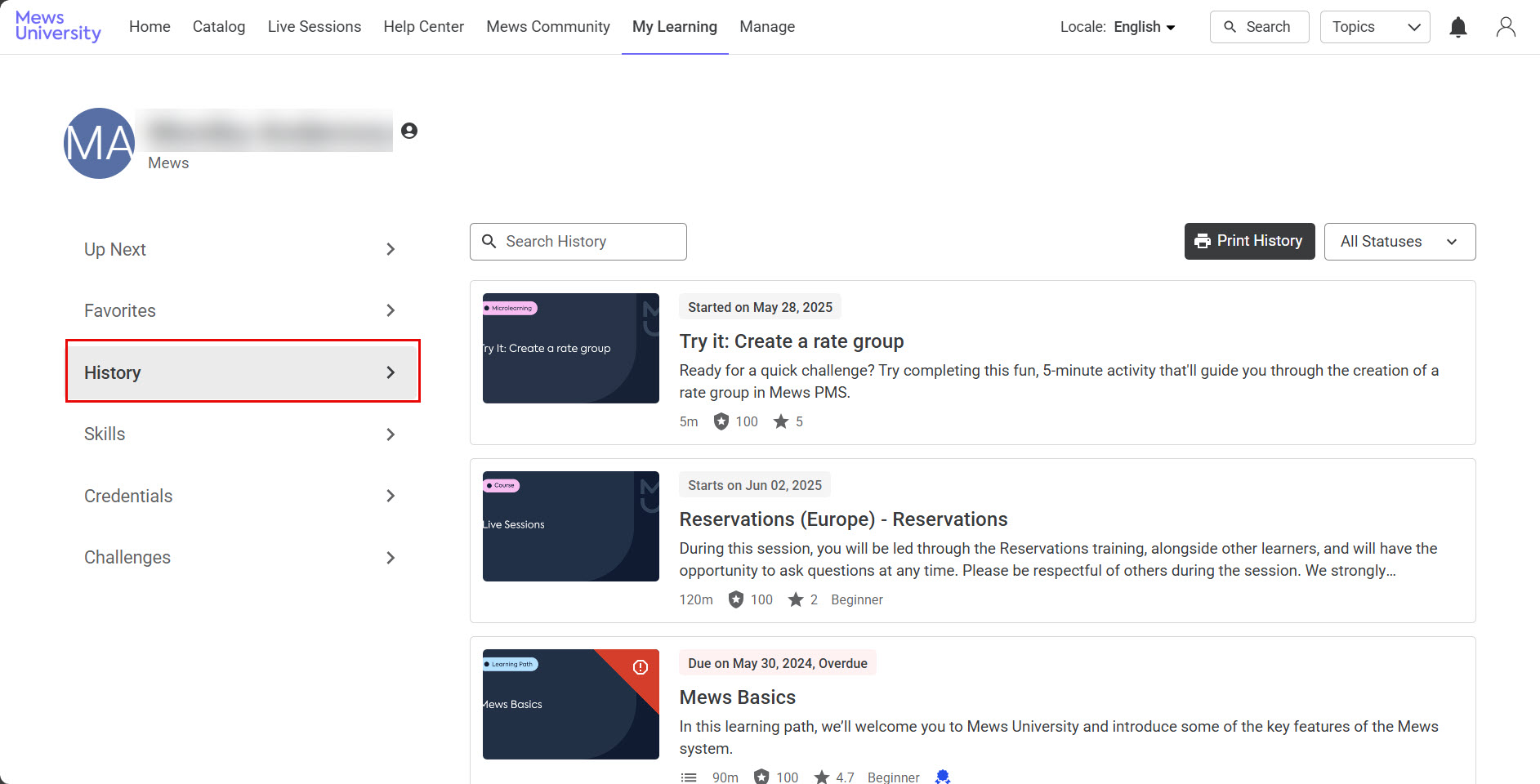Open the Help Center

point(424,27)
